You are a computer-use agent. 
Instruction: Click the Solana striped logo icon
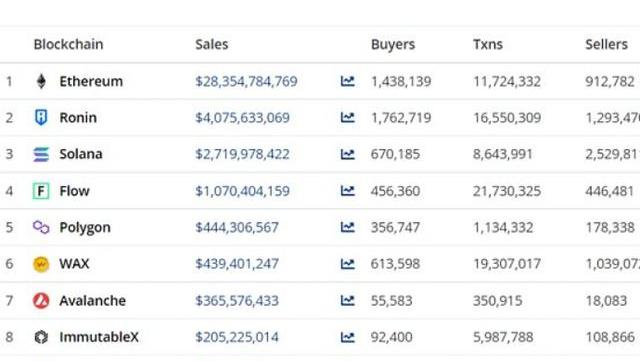[41, 154]
